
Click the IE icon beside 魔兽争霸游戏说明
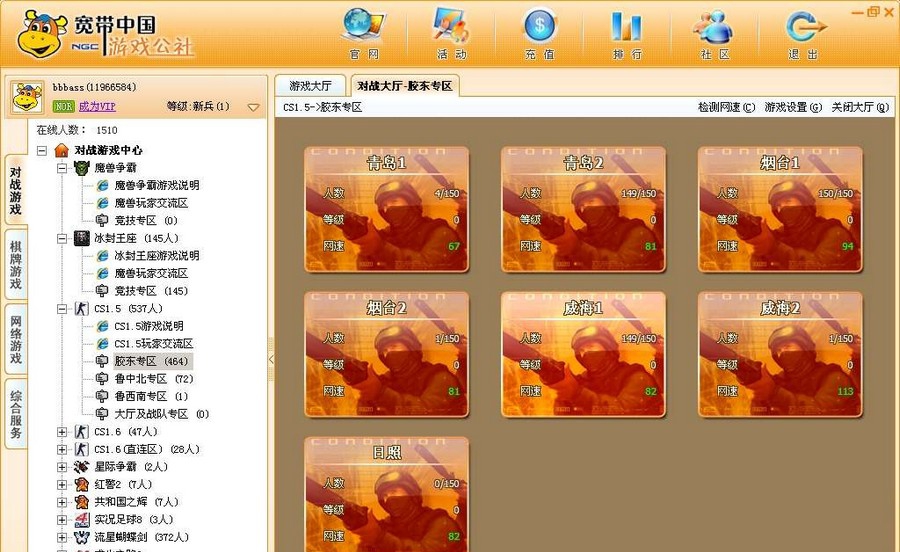click(x=102, y=185)
